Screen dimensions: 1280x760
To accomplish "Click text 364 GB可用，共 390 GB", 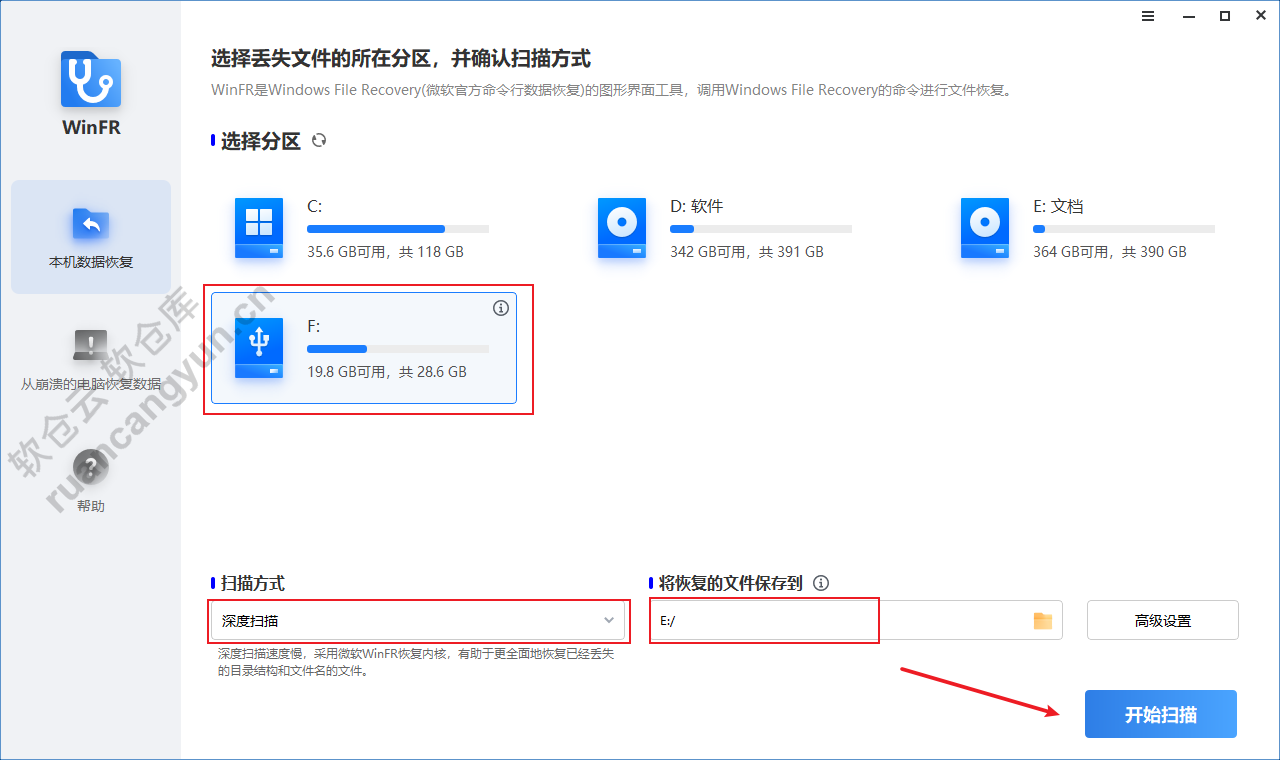I will [1110, 252].
